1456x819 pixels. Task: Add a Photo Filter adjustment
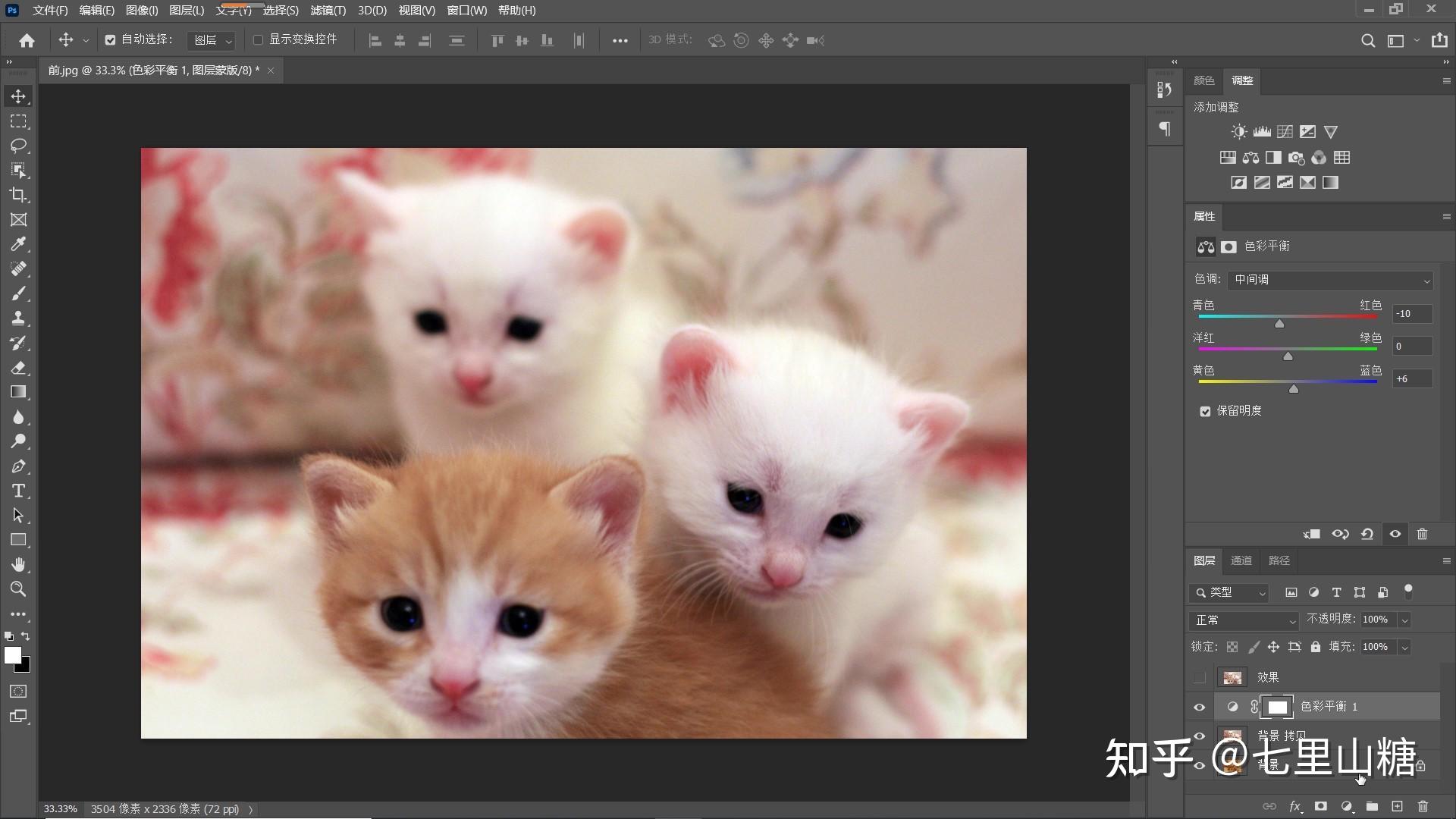tap(1297, 158)
